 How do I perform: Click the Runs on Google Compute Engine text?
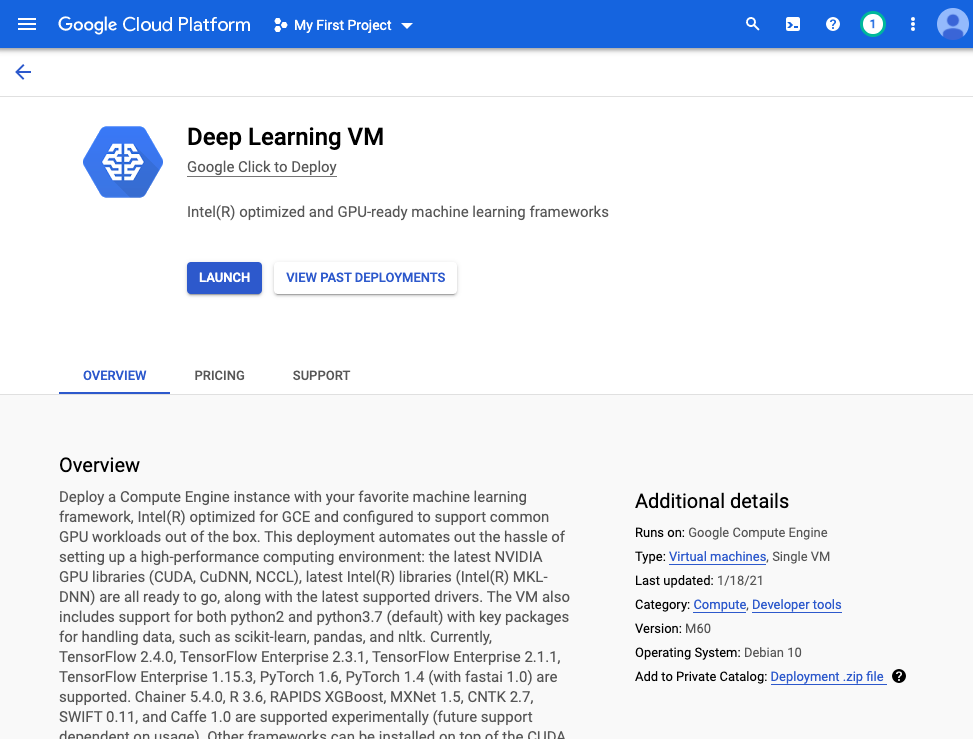(x=731, y=532)
